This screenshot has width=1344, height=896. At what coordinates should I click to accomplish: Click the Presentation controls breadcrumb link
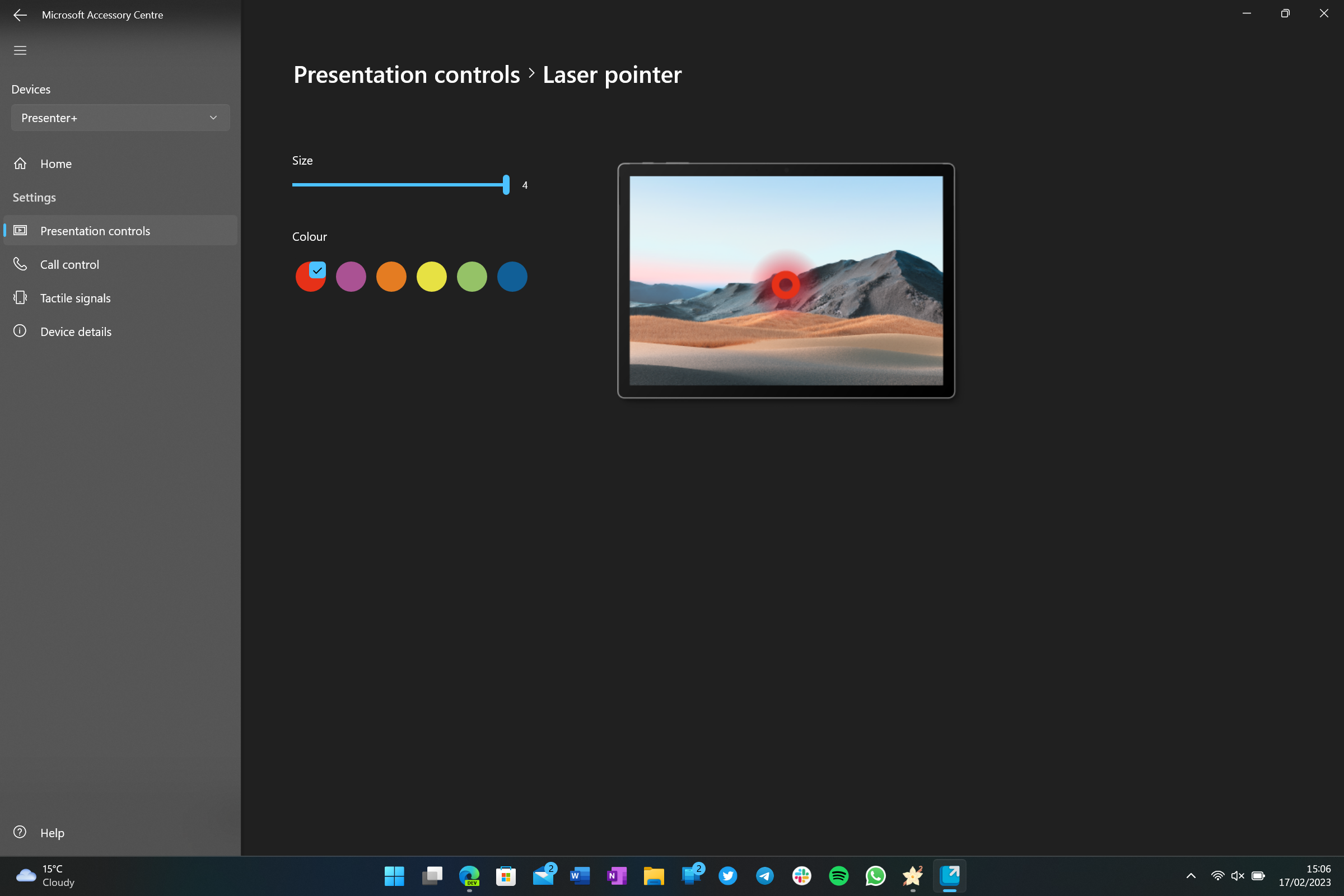coord(407,75)
